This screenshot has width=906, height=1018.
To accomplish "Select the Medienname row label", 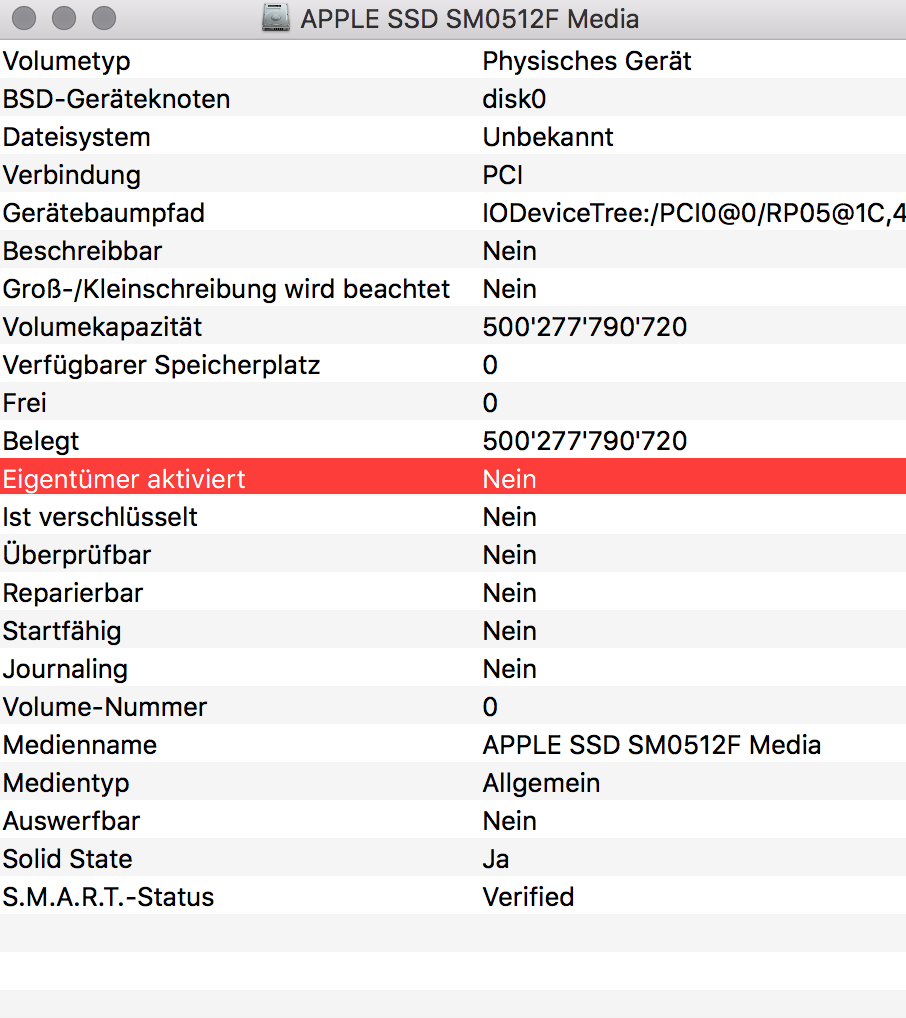I will 80,745.
